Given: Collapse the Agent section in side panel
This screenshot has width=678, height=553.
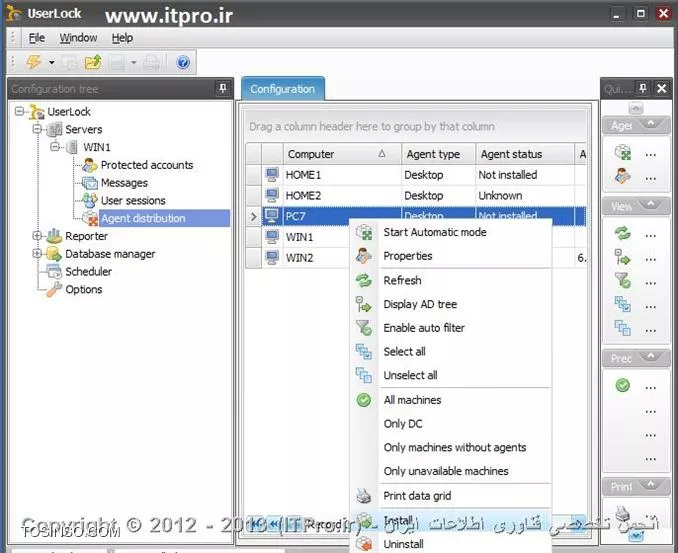Looking at the screenshot, I should (x=651, y=125).
